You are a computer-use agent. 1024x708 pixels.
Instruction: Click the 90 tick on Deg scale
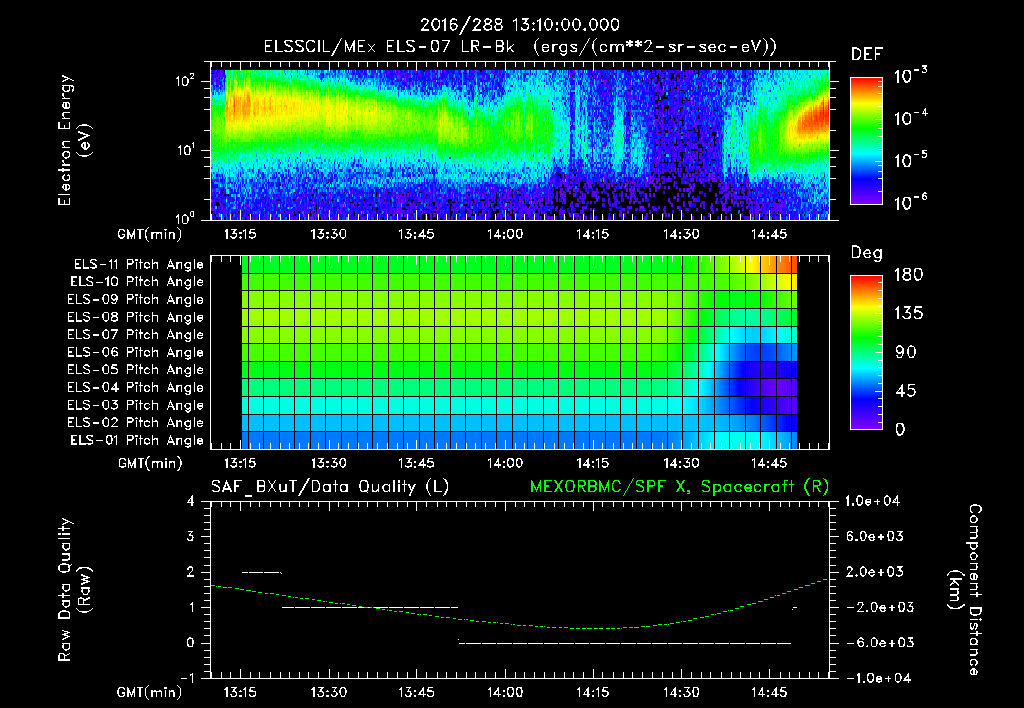pos(905,352)
